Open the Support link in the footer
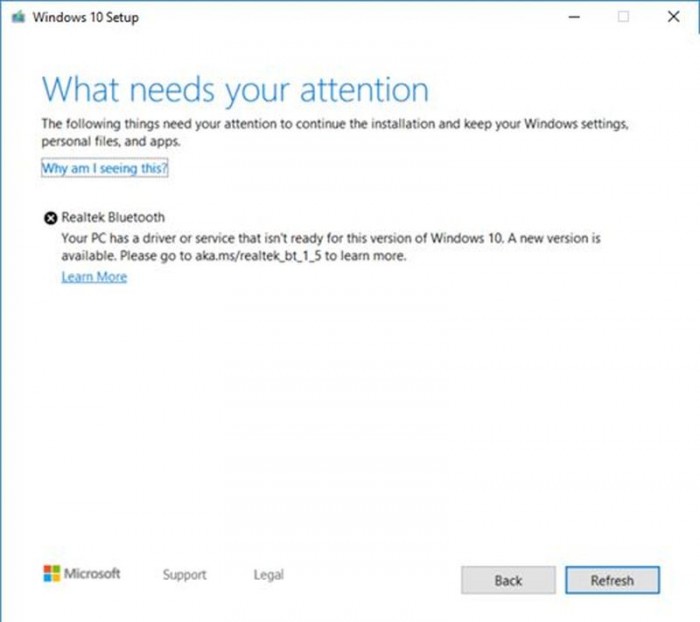The image size is (700, 622). 184,575
